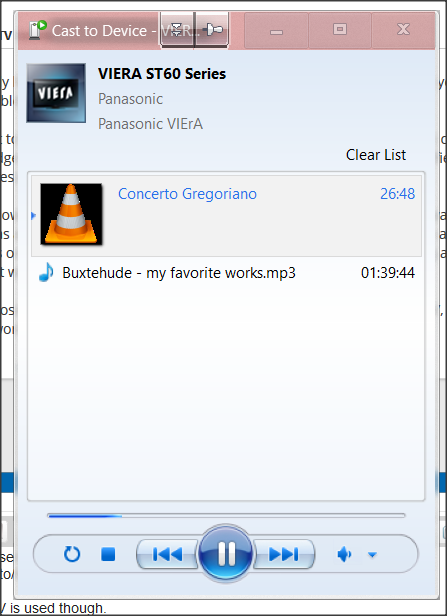Minimize the Cast to Device window
This screenshot has height=616, width=447.
point(276,31)
